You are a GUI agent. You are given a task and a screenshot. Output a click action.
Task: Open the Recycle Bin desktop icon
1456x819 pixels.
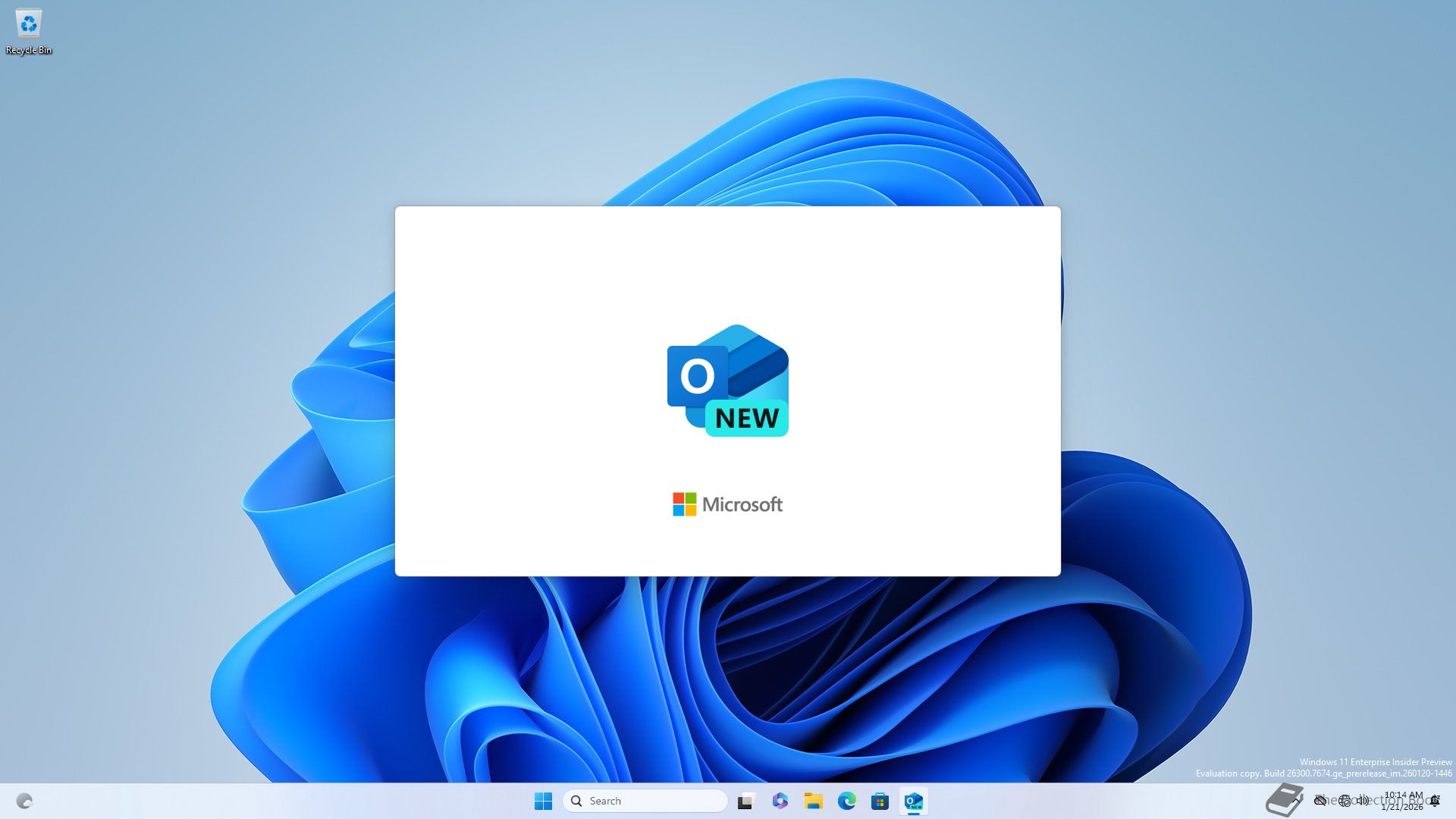point(28,30)
